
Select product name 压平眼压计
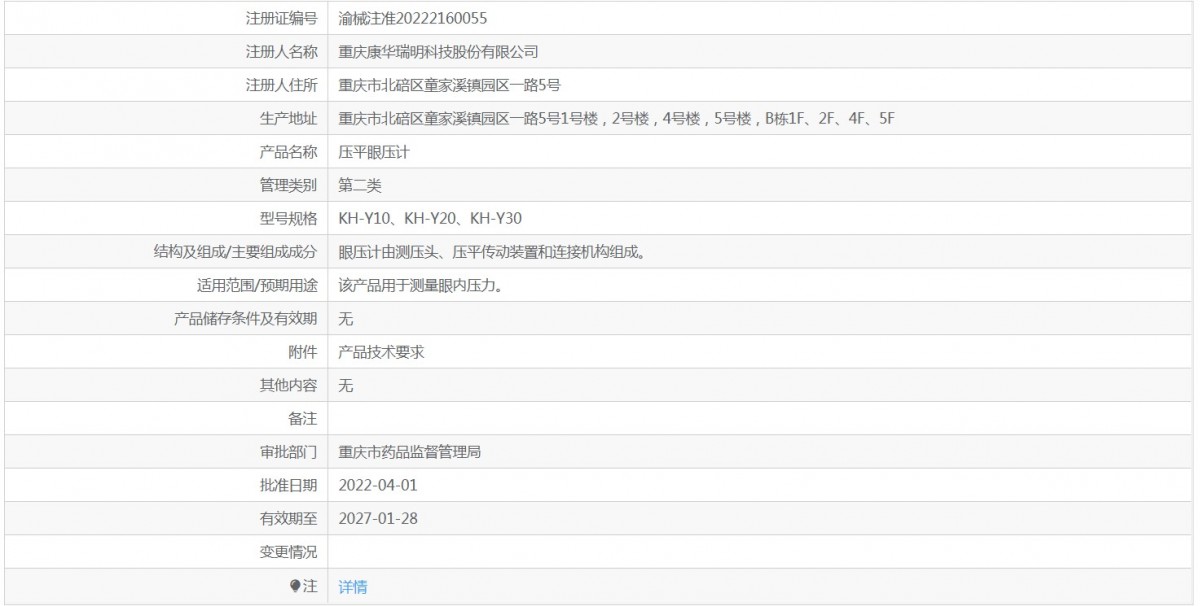pyautogui.click(x=374, y=152)
